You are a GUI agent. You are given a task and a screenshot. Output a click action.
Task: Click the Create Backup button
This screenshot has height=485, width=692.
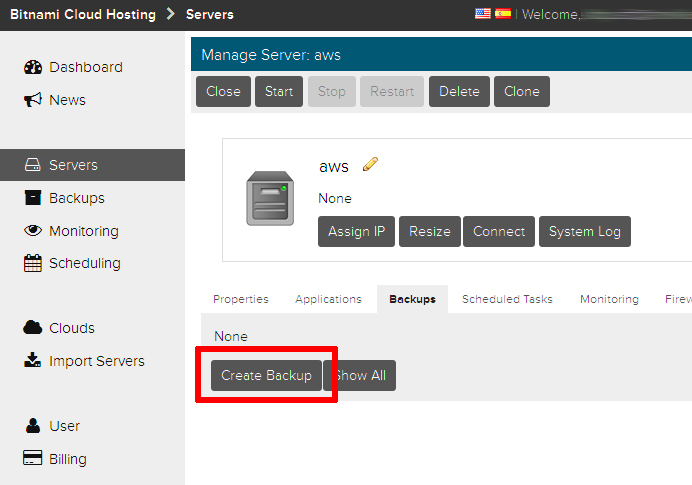[x=266, y=376]
